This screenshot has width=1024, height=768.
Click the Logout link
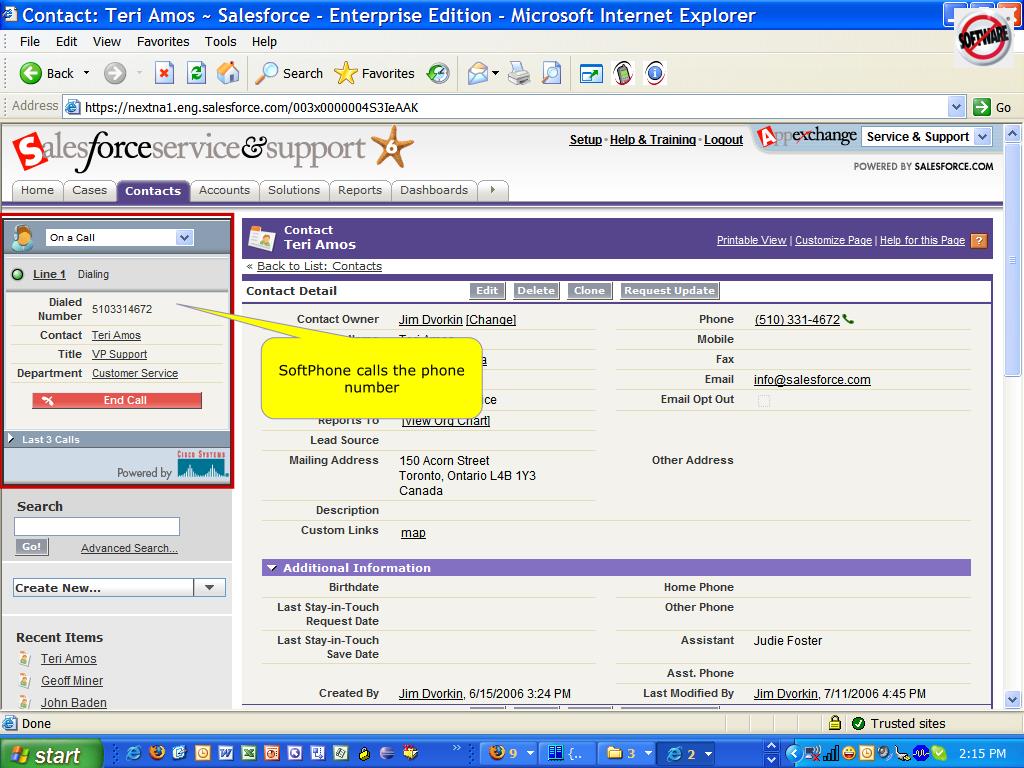[x=723, y=140]
